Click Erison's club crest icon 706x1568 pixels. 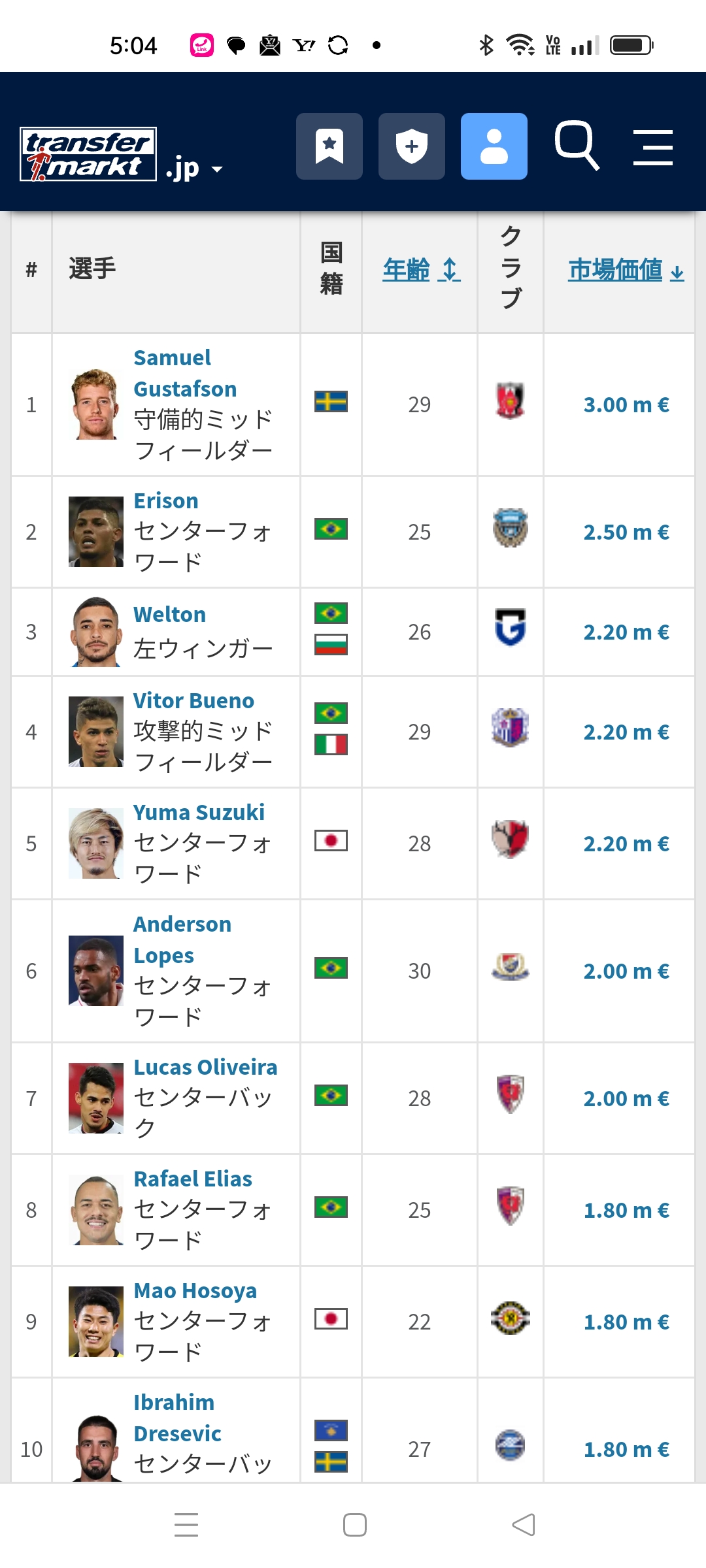511,527
